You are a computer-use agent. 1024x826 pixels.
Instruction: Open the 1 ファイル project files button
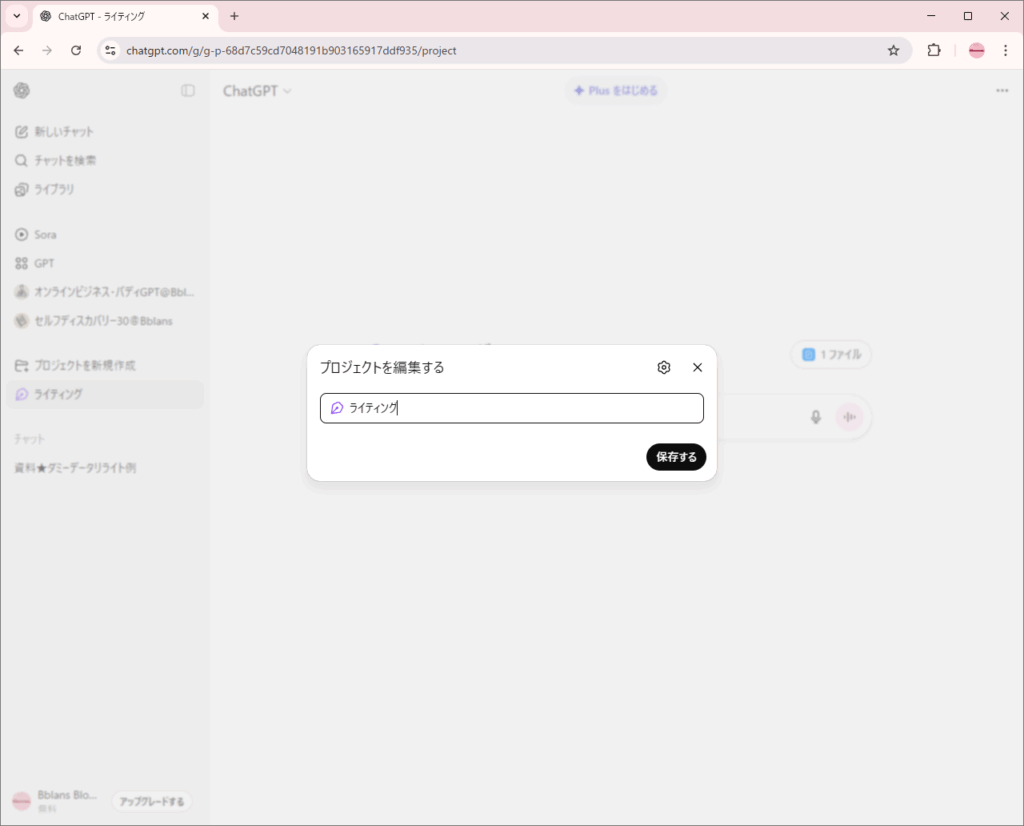click(831, 354)
